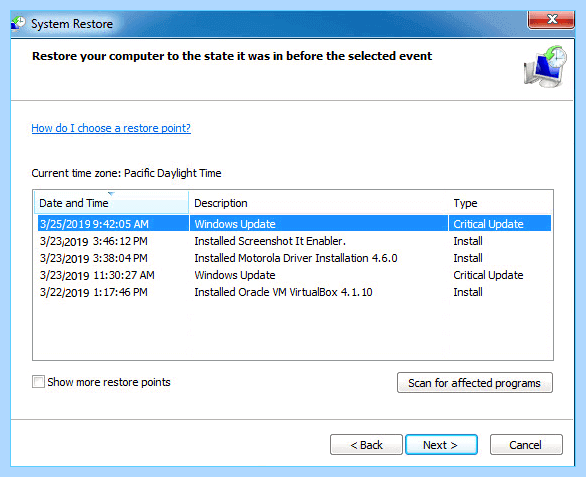Select the 3/25/2019 9:42:05 AM restore point

[x=294, y=224]
